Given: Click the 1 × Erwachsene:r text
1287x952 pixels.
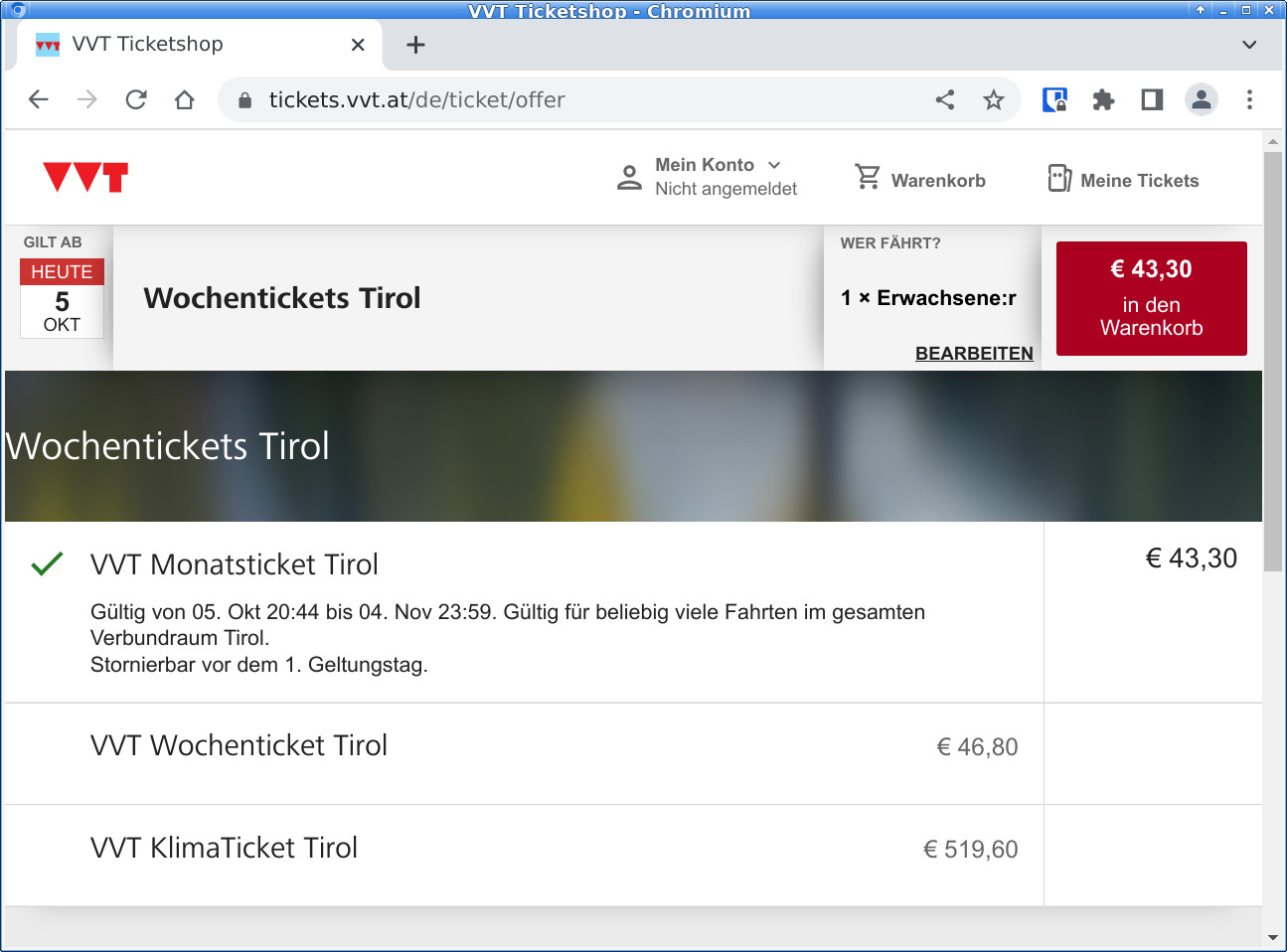Looking at the screenshot, I should coord(928,298).
